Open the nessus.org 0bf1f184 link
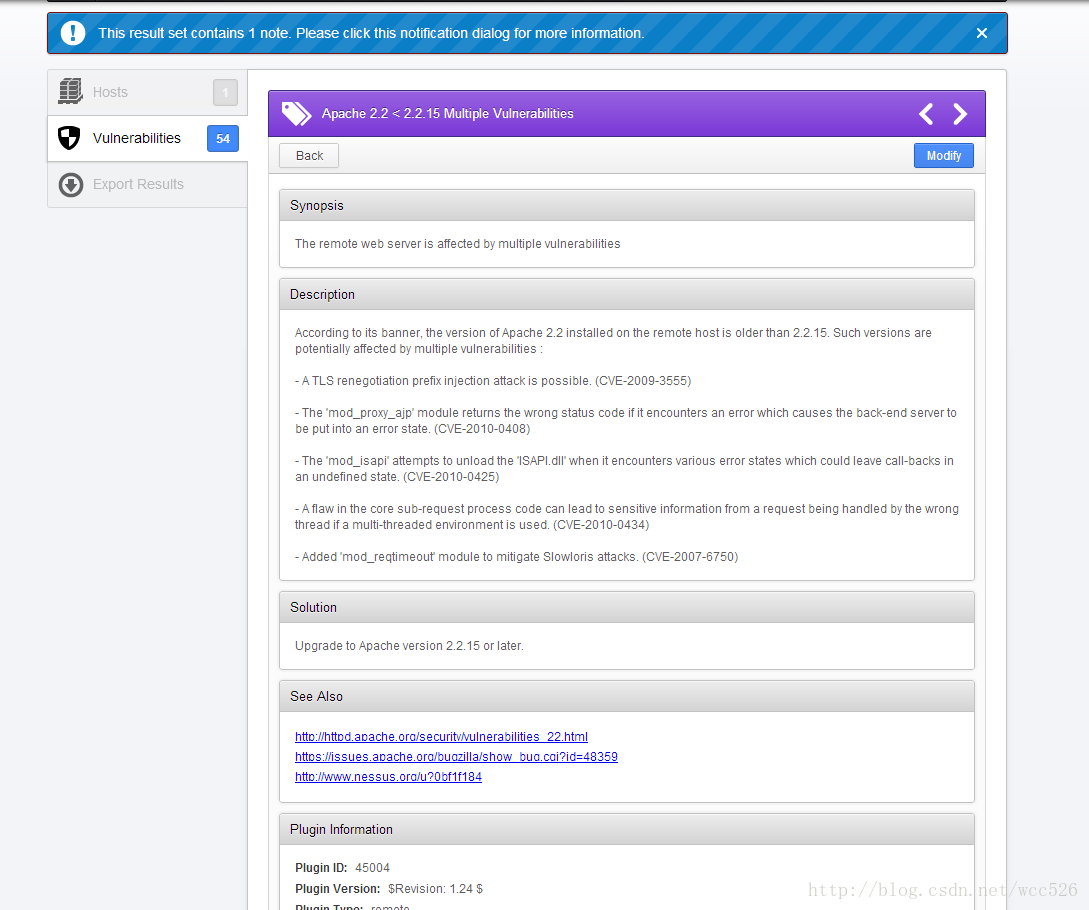This screenshot has width=1089, height=910. coord(388,777)
